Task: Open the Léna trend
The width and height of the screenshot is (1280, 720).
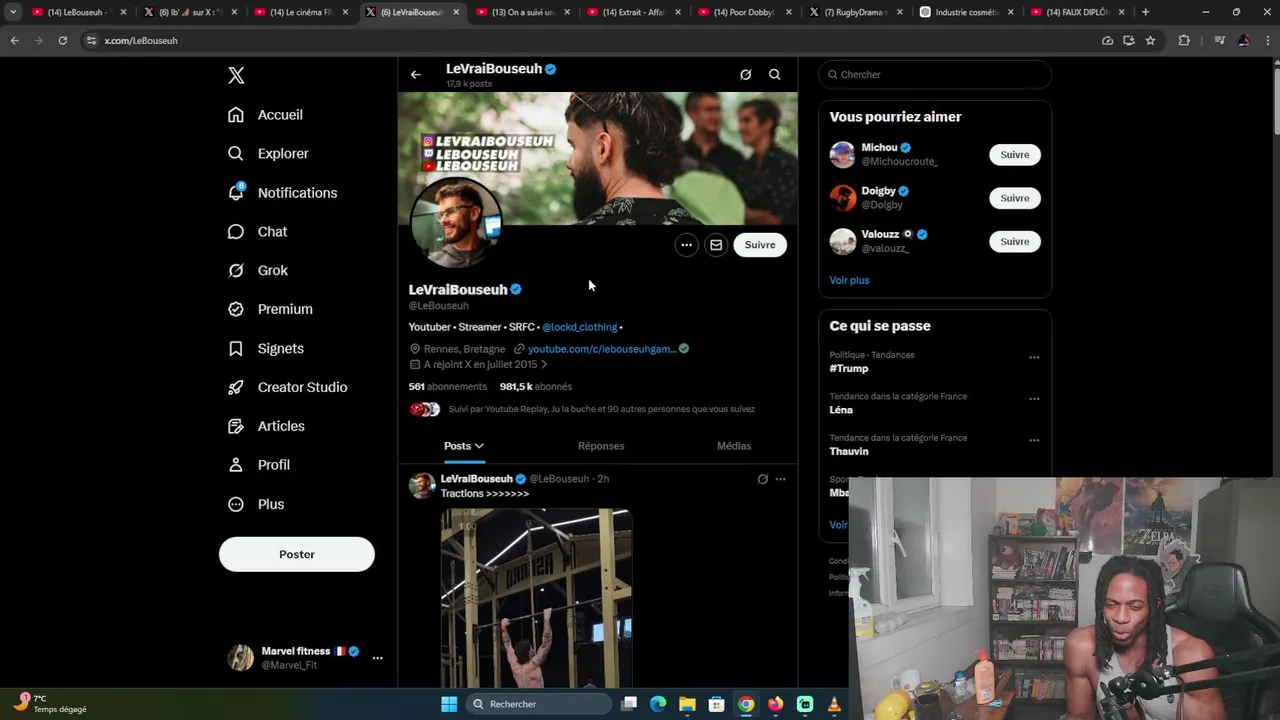Action: [x=841, y=410]
